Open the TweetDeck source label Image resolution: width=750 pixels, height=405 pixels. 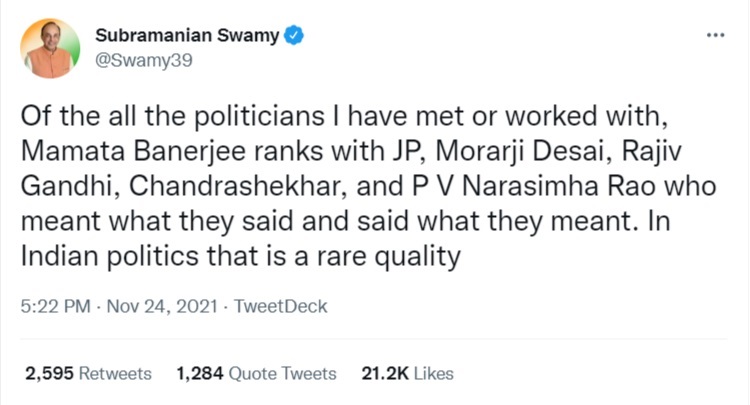click(280, 306)
